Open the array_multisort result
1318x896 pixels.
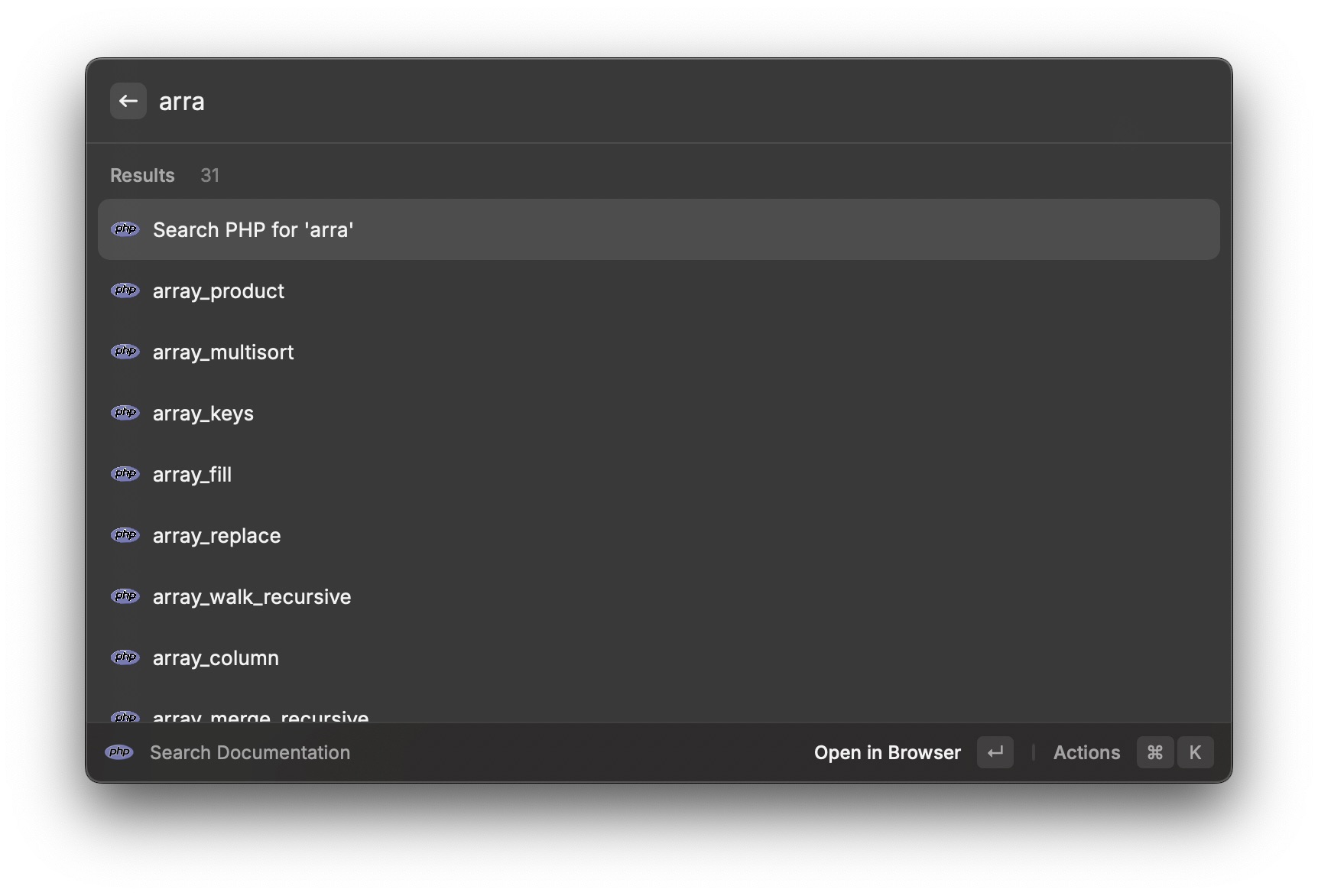tap(658, 352)
